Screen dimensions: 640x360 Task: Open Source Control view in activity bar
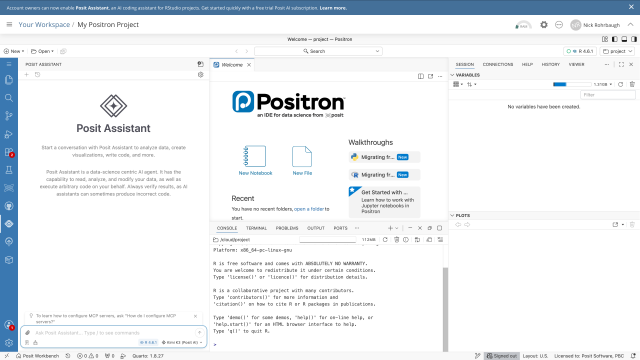[x=9, y=116]
